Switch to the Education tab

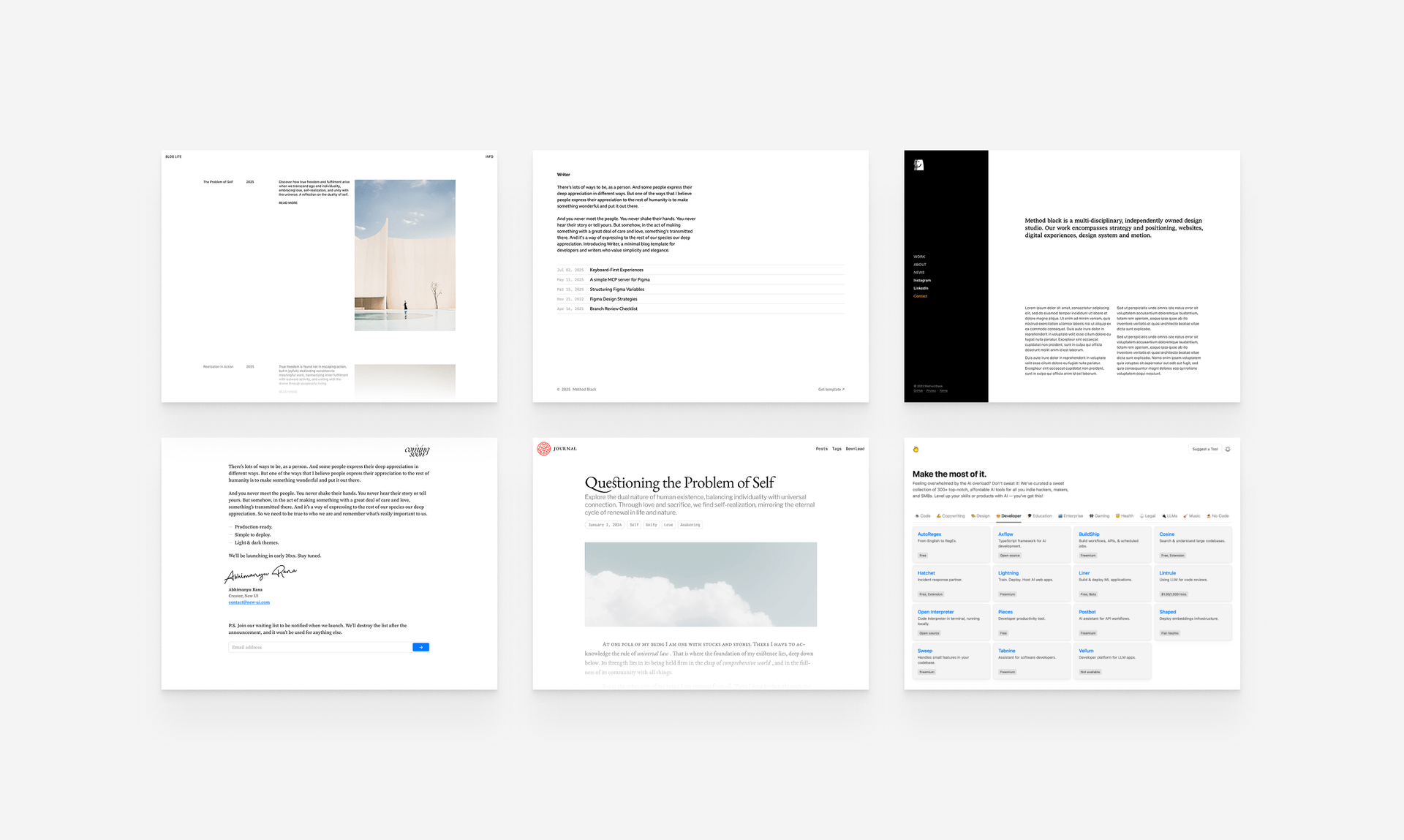[x=1040, y=516]
